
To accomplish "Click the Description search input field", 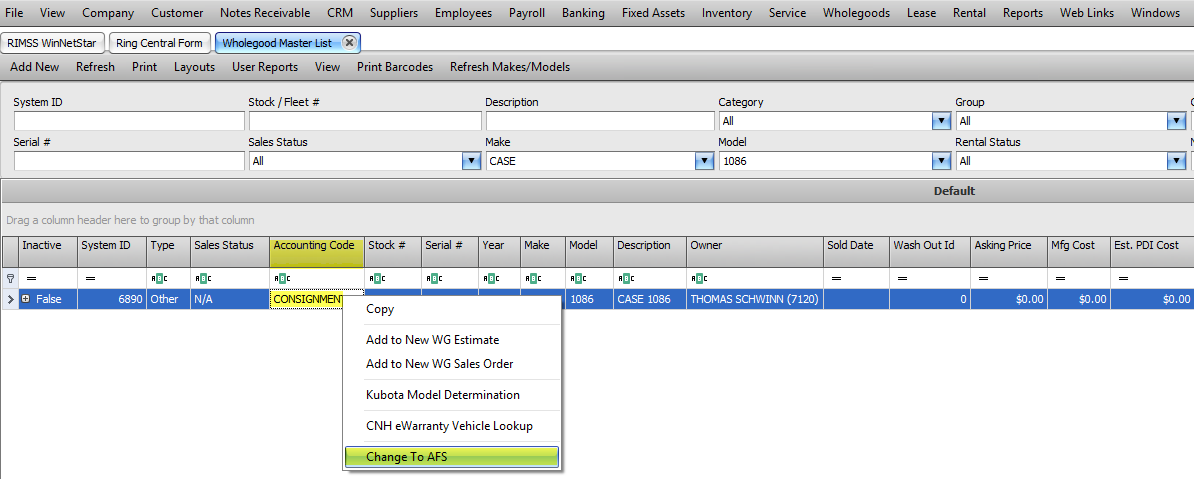I will click(599, 121).
